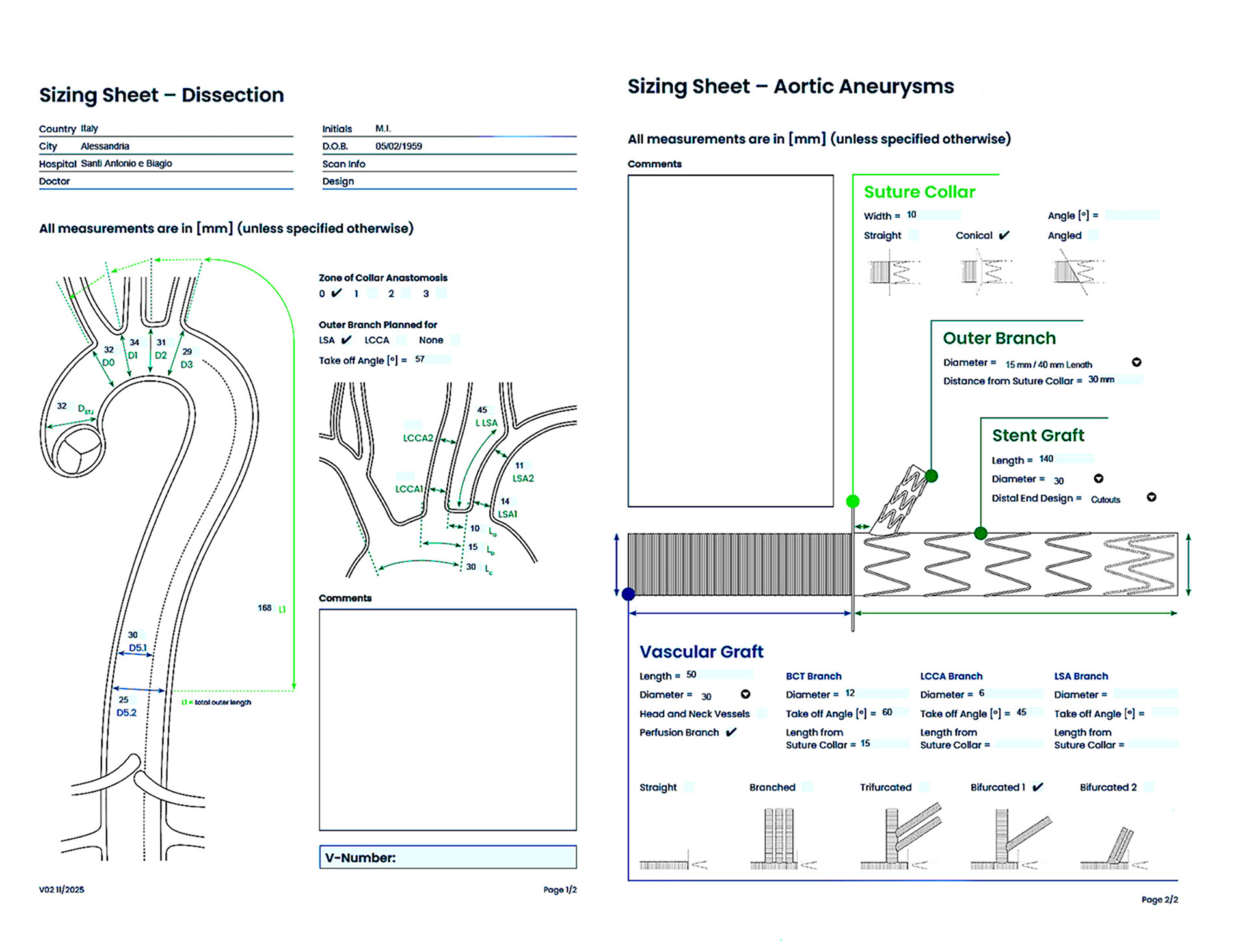The image size is (1249, 952).
Task: Tick Zone 3 of Collar Anastomosis
Action: [x=442, y=293]
